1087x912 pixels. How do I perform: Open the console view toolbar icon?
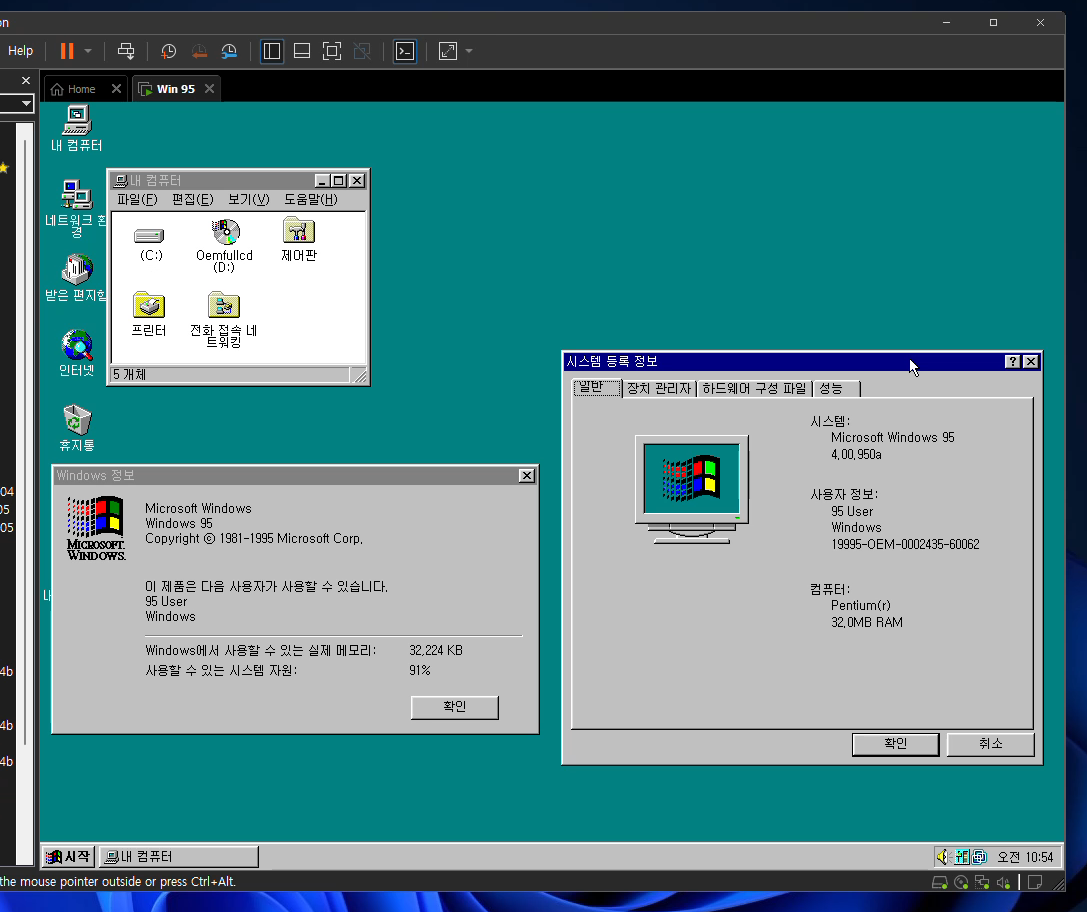point(405,51)
